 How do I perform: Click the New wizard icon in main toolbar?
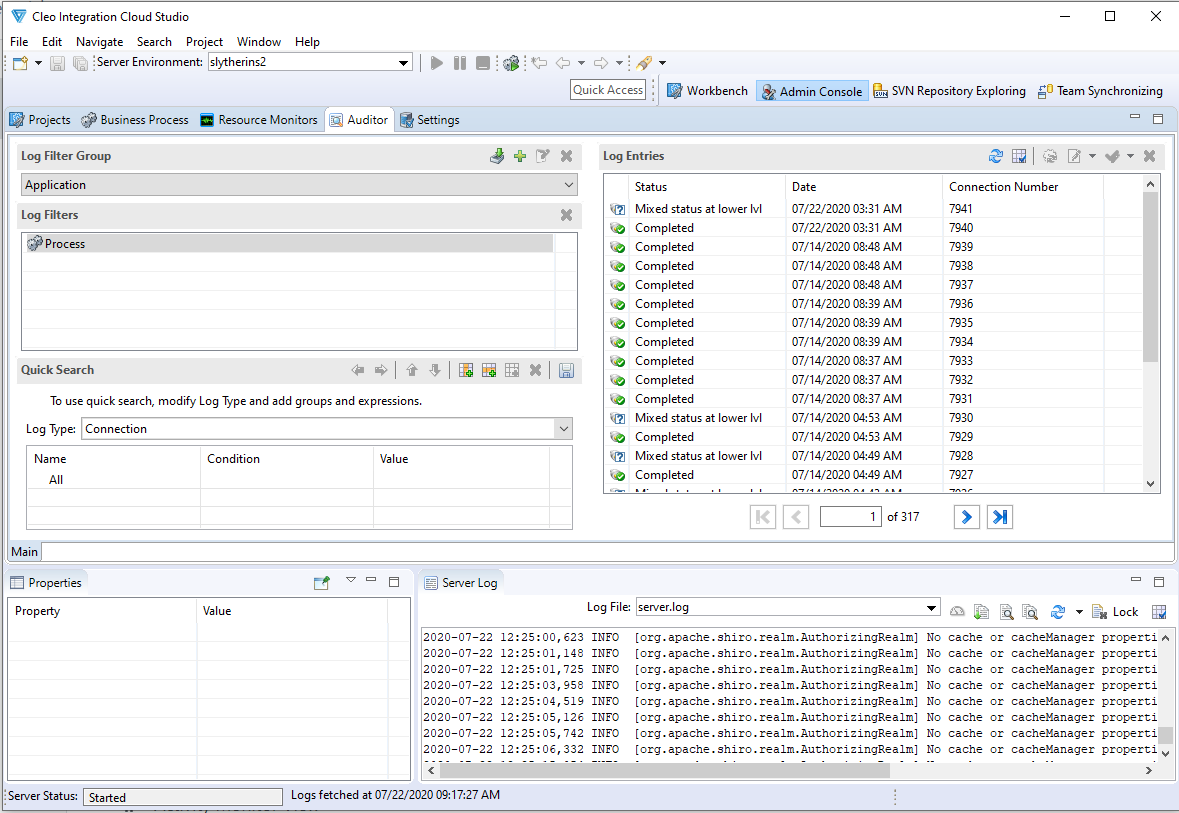[20, 63]
